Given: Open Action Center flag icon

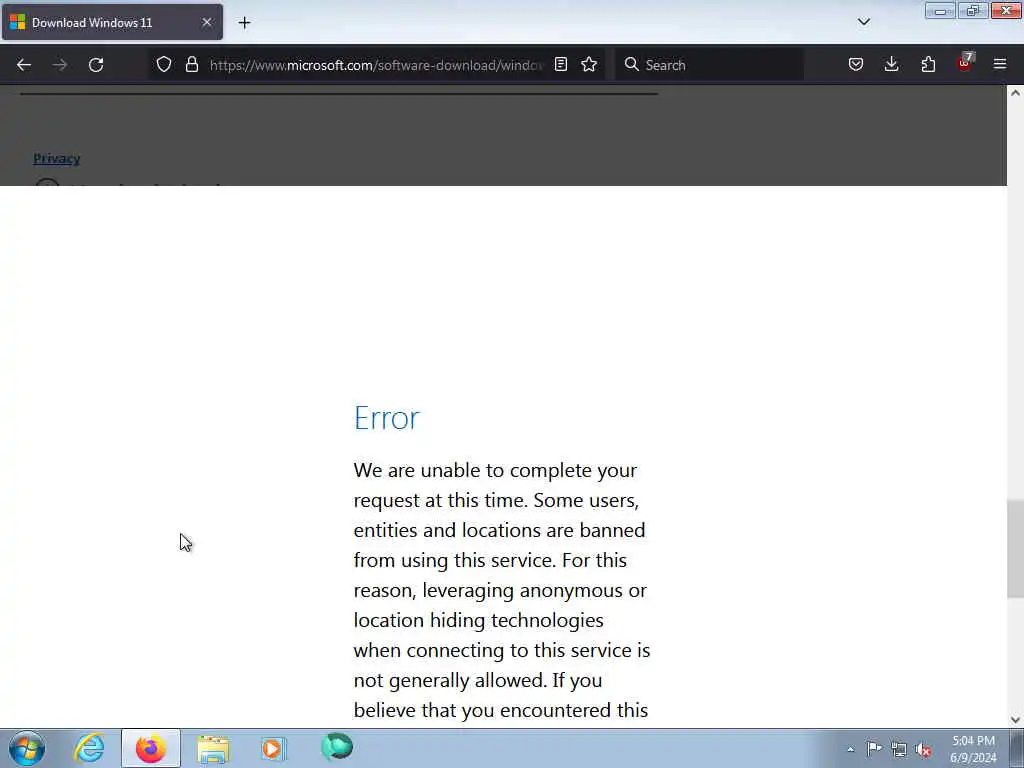Looking at the screenshot, I should (x=874, y=748).
